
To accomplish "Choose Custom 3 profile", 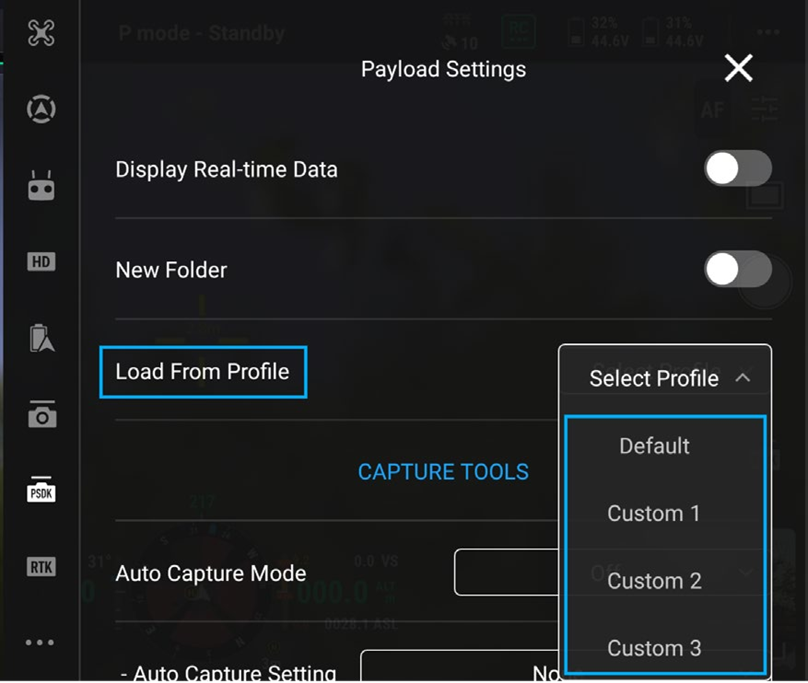I will [654, 648].
